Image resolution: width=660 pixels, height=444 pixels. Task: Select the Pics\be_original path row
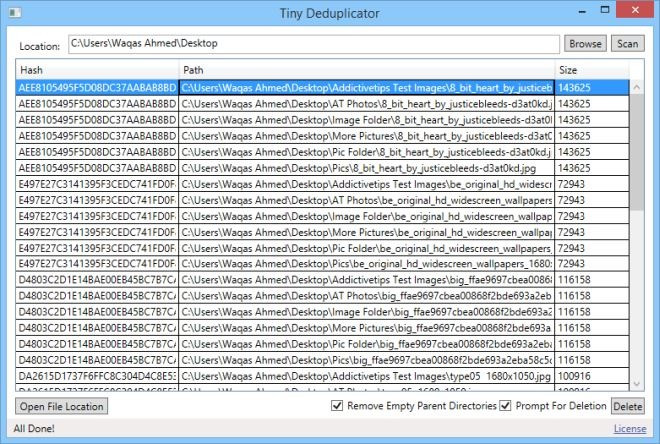pos(367,264)
